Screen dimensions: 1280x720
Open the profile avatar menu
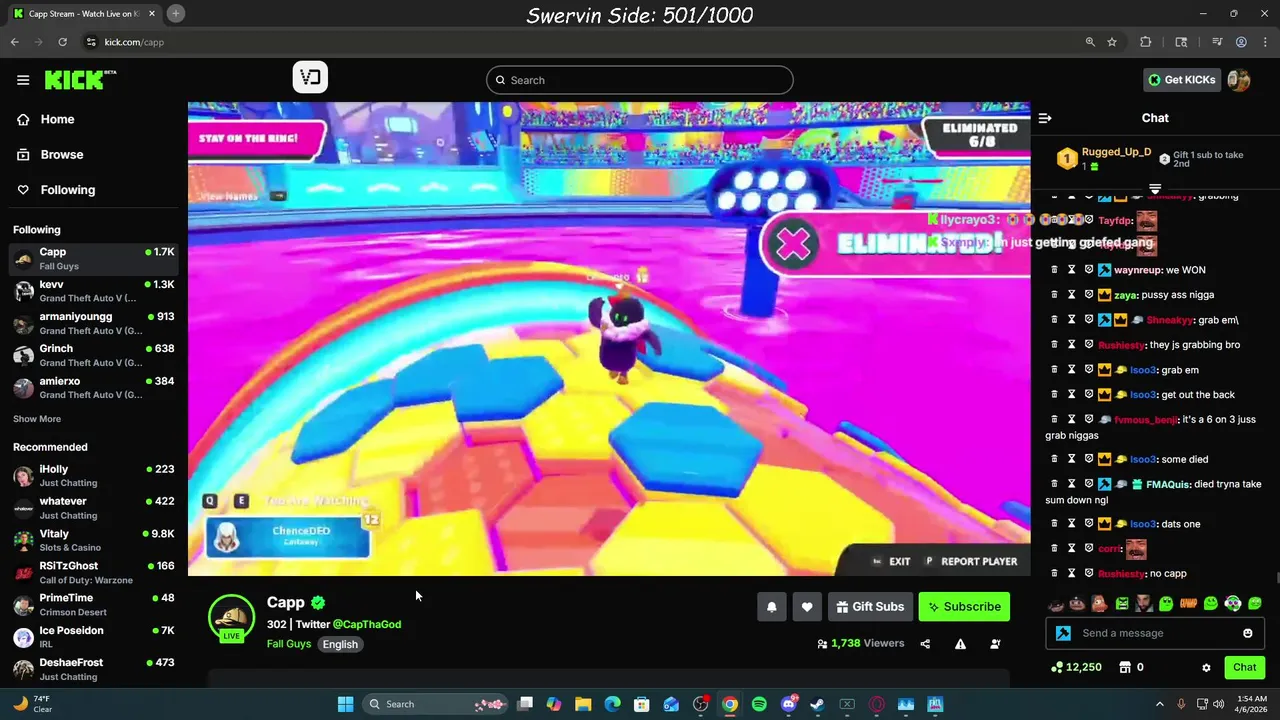tap(1239, 80)
